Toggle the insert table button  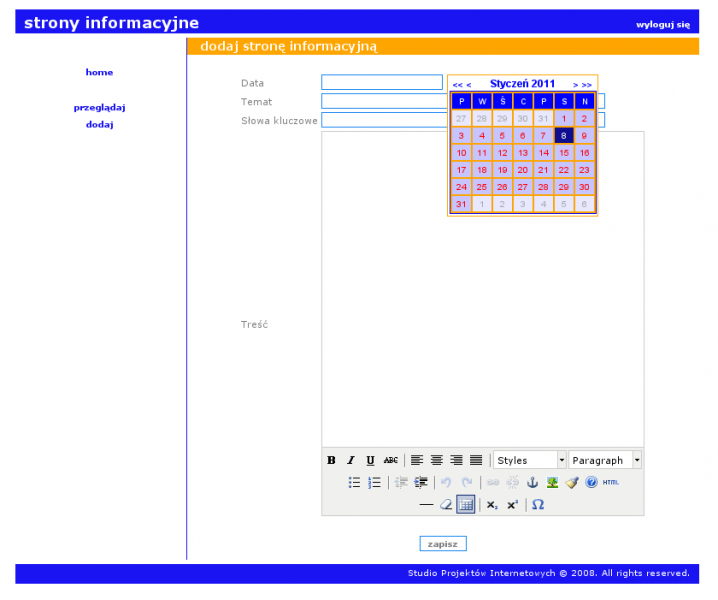coord(465,505)
